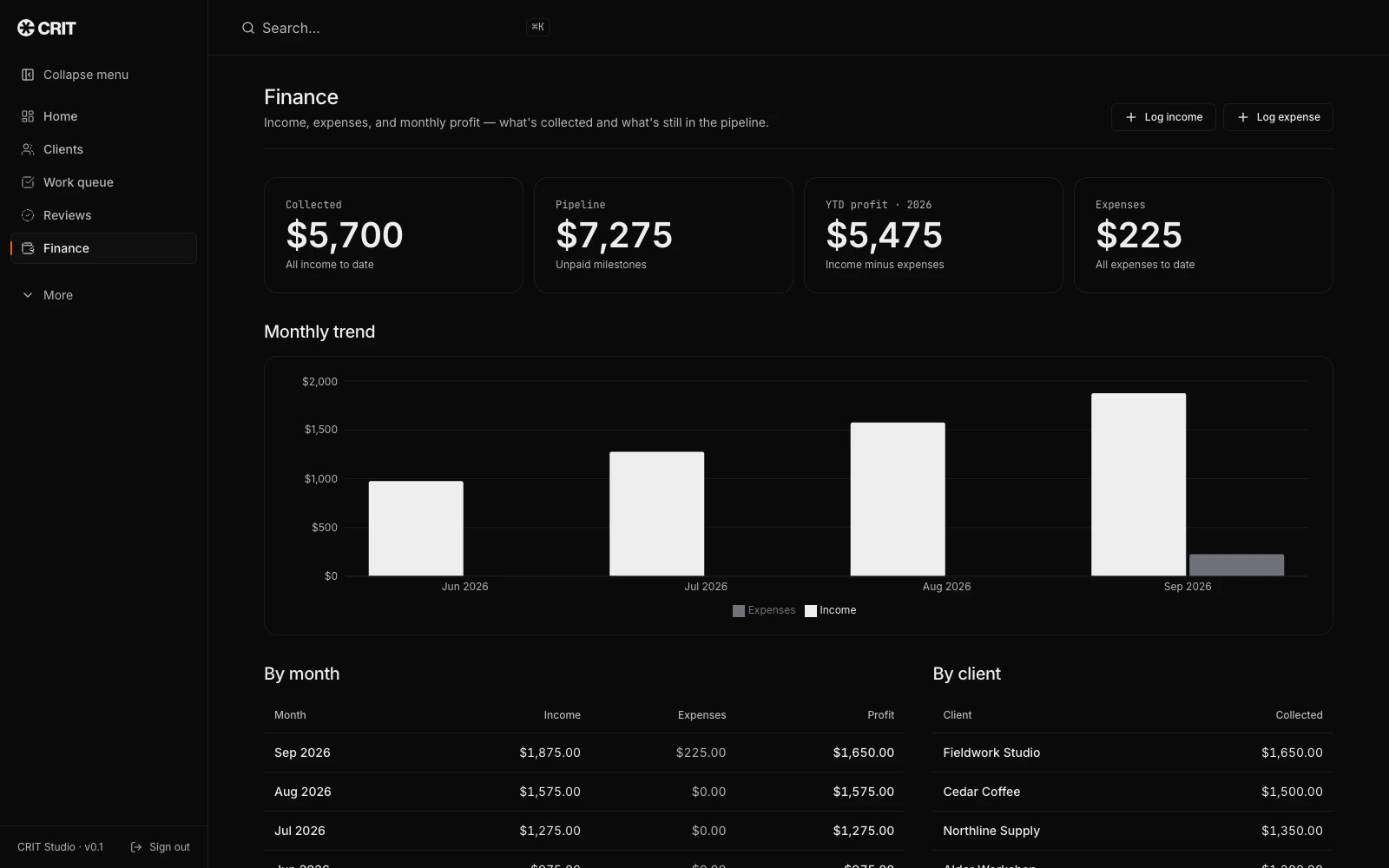Go to Clients section
The image size is (1389, 868).
click(x=103, y=149)
